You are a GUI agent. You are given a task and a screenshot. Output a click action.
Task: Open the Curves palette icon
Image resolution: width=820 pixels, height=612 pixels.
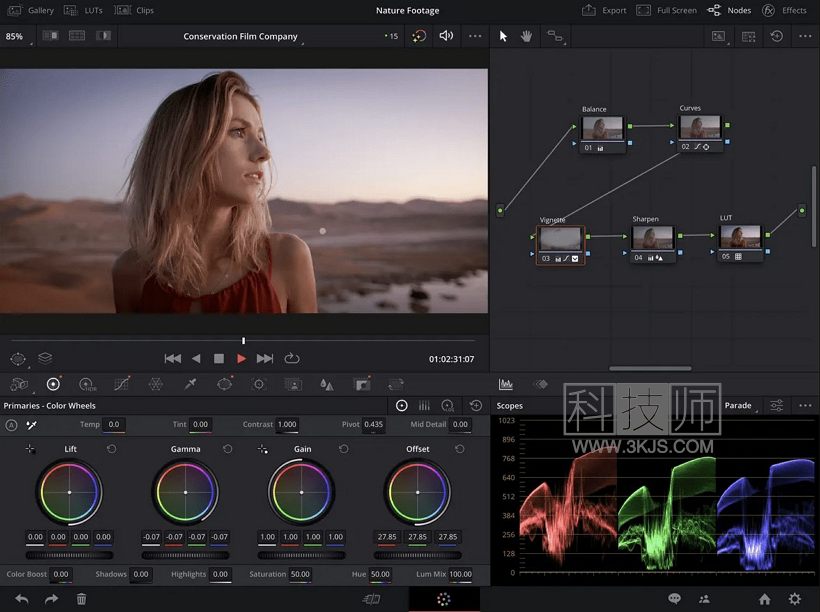(x=121, y=384)
